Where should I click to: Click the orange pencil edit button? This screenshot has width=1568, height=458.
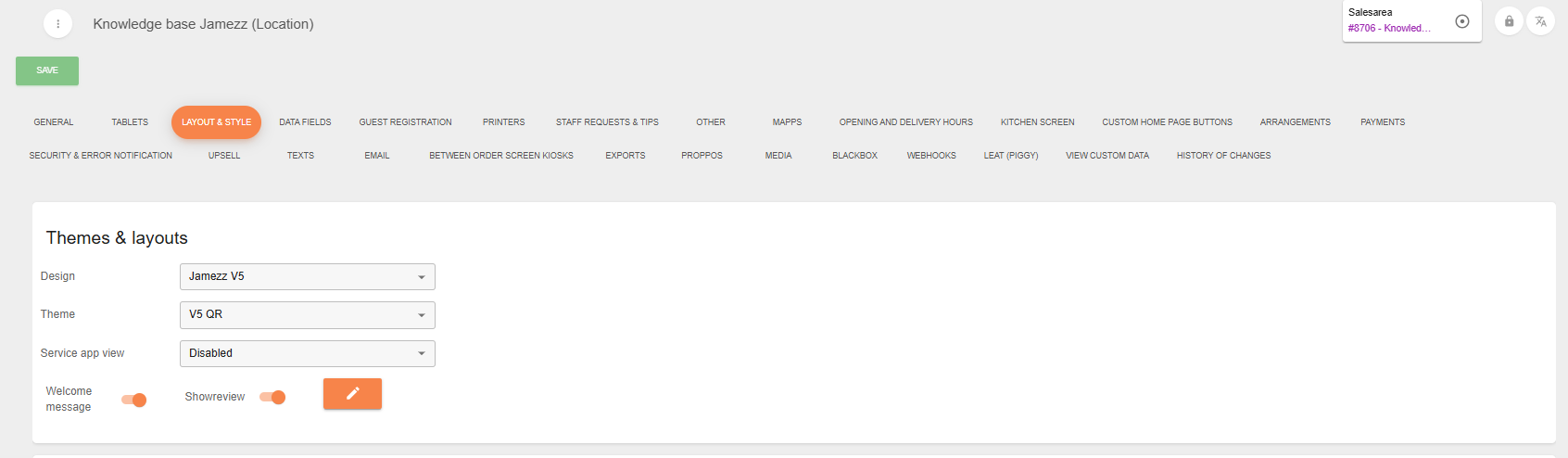[x=352, y=394]
